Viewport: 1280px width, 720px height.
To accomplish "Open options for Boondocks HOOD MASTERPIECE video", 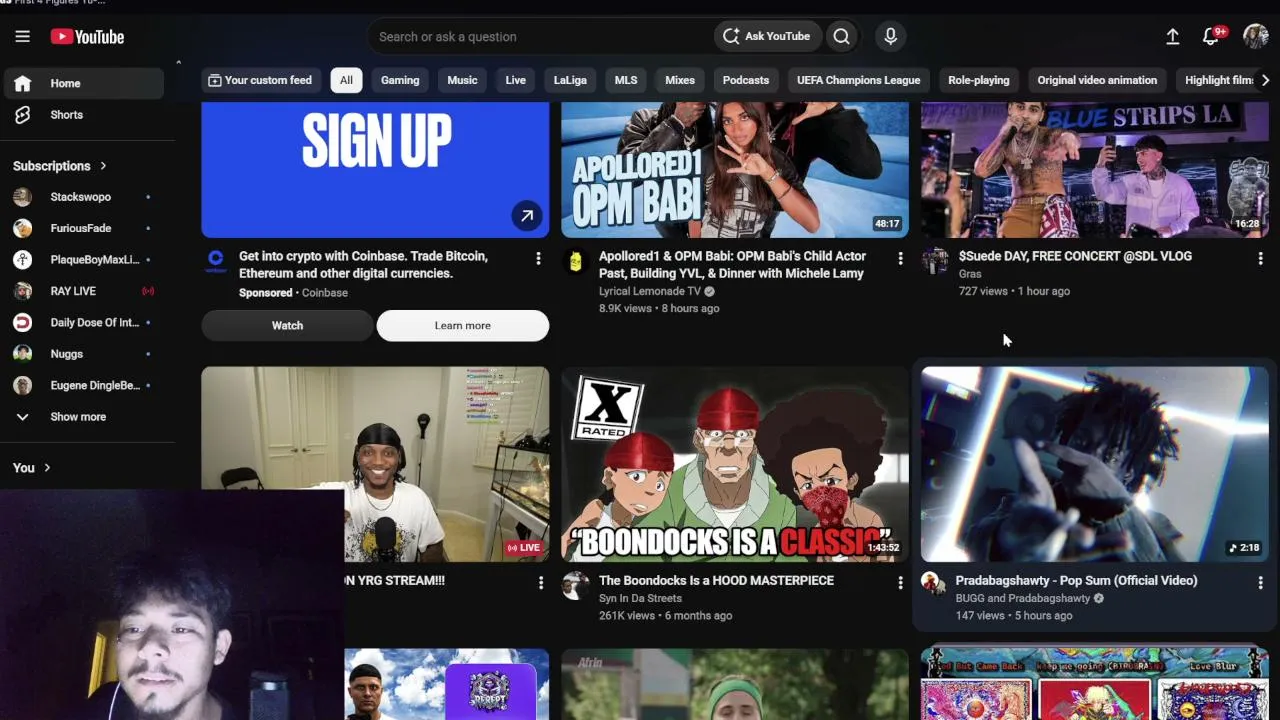I will [900, 583].
